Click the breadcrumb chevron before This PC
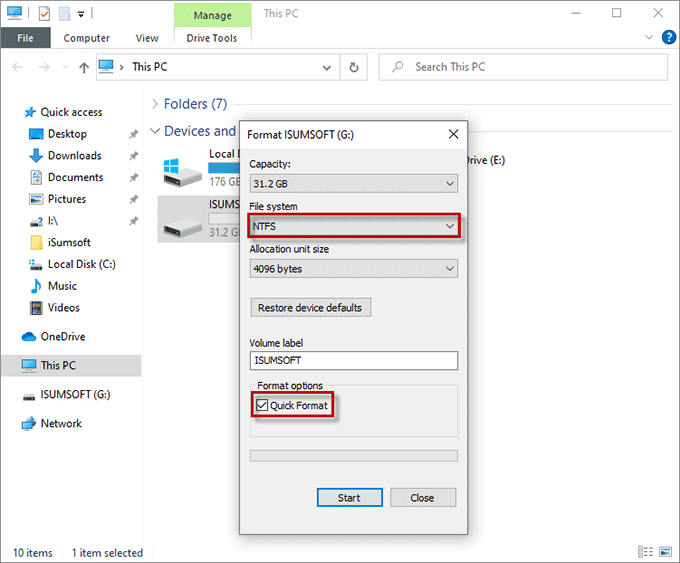The height and width of the screenshot is (563, 680). (122, 67)
